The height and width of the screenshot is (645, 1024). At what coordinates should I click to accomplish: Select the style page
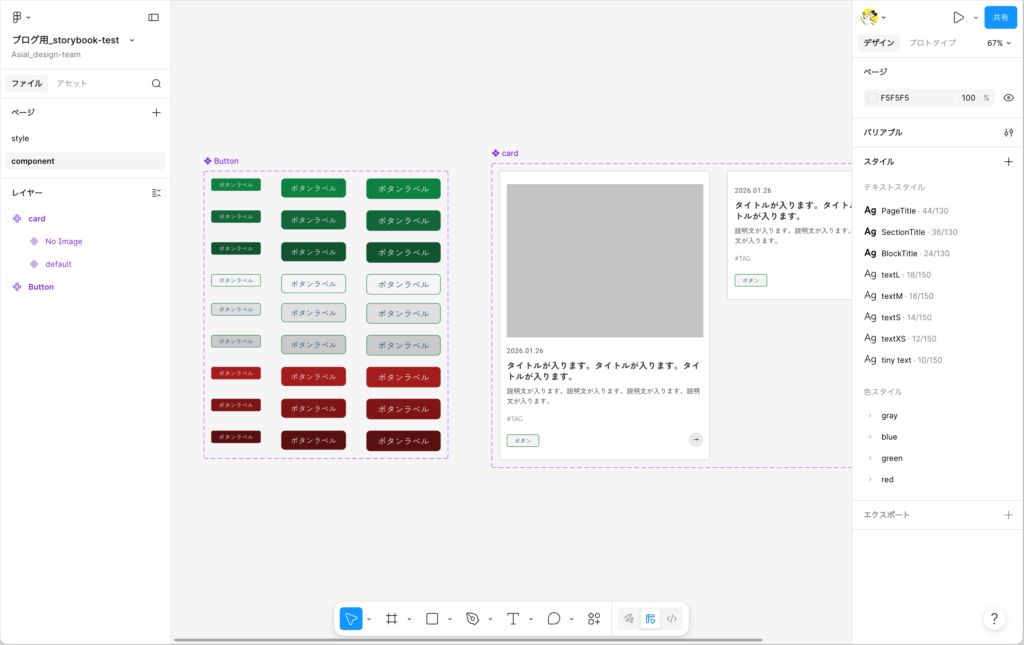pyautogui.click(x=85, y=138)
